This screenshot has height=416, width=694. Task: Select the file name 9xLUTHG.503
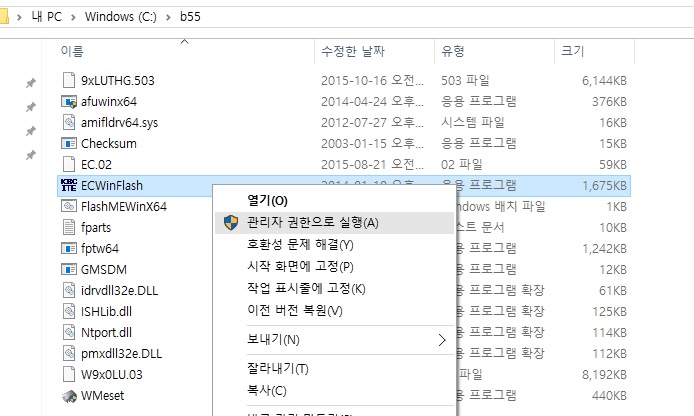(118, 81)
